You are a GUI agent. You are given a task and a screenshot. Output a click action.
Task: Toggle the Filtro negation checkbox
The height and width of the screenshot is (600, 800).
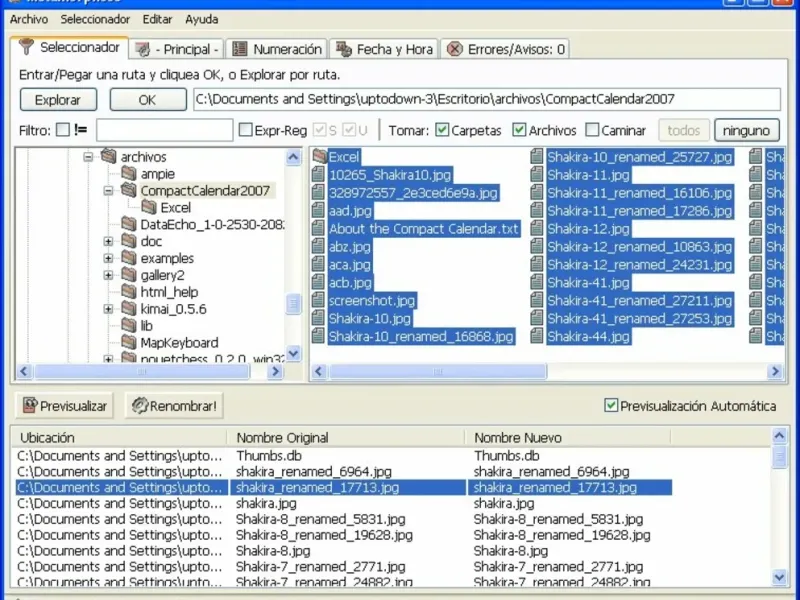(63, 130)
